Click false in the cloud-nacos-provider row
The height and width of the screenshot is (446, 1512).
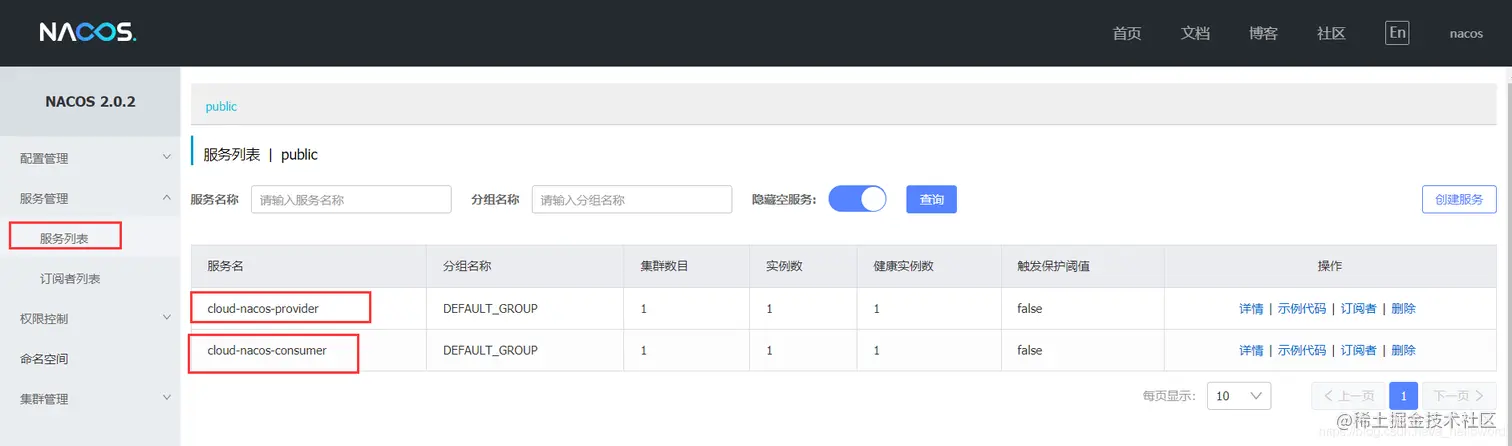[1029, 308]
